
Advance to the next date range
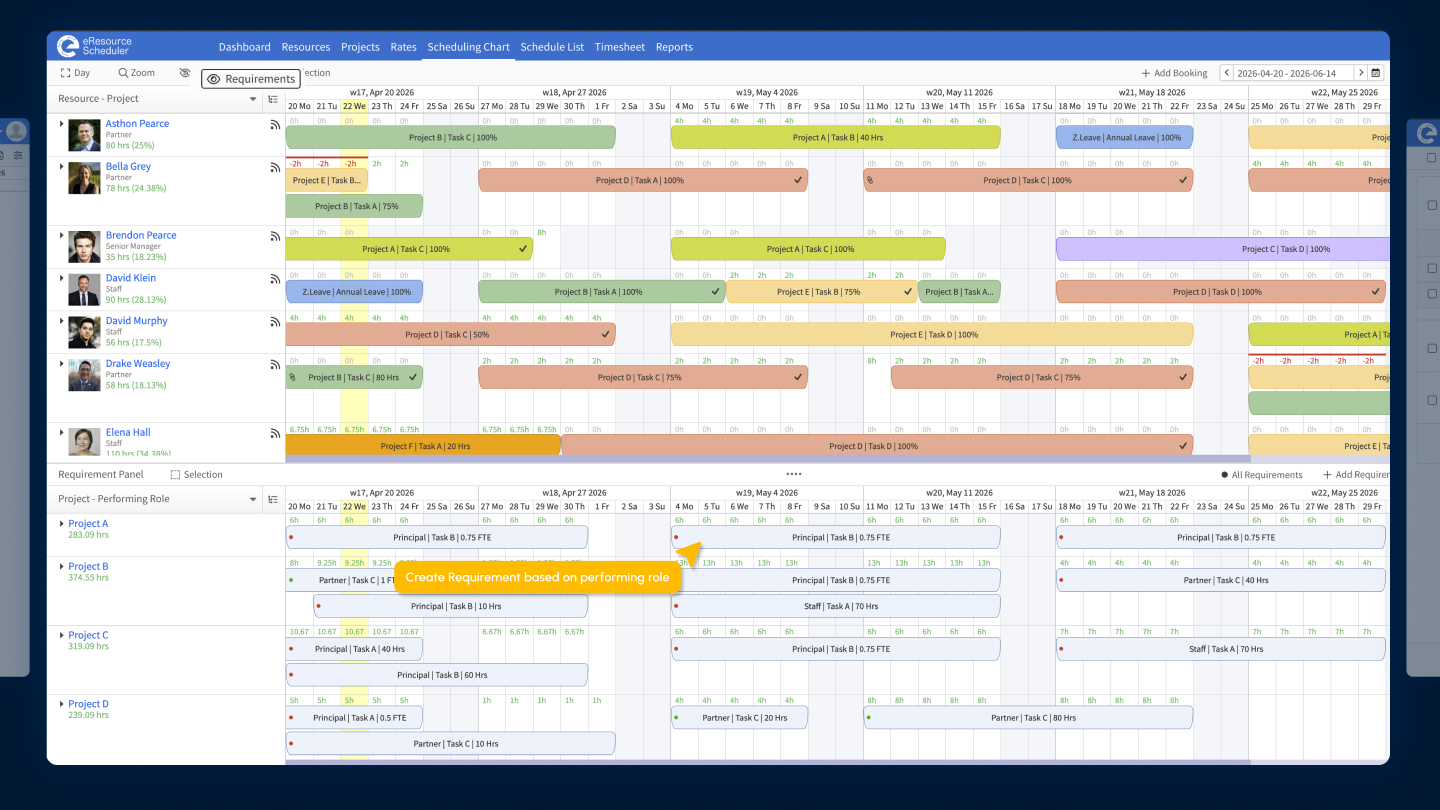(x=1360, y=73)
